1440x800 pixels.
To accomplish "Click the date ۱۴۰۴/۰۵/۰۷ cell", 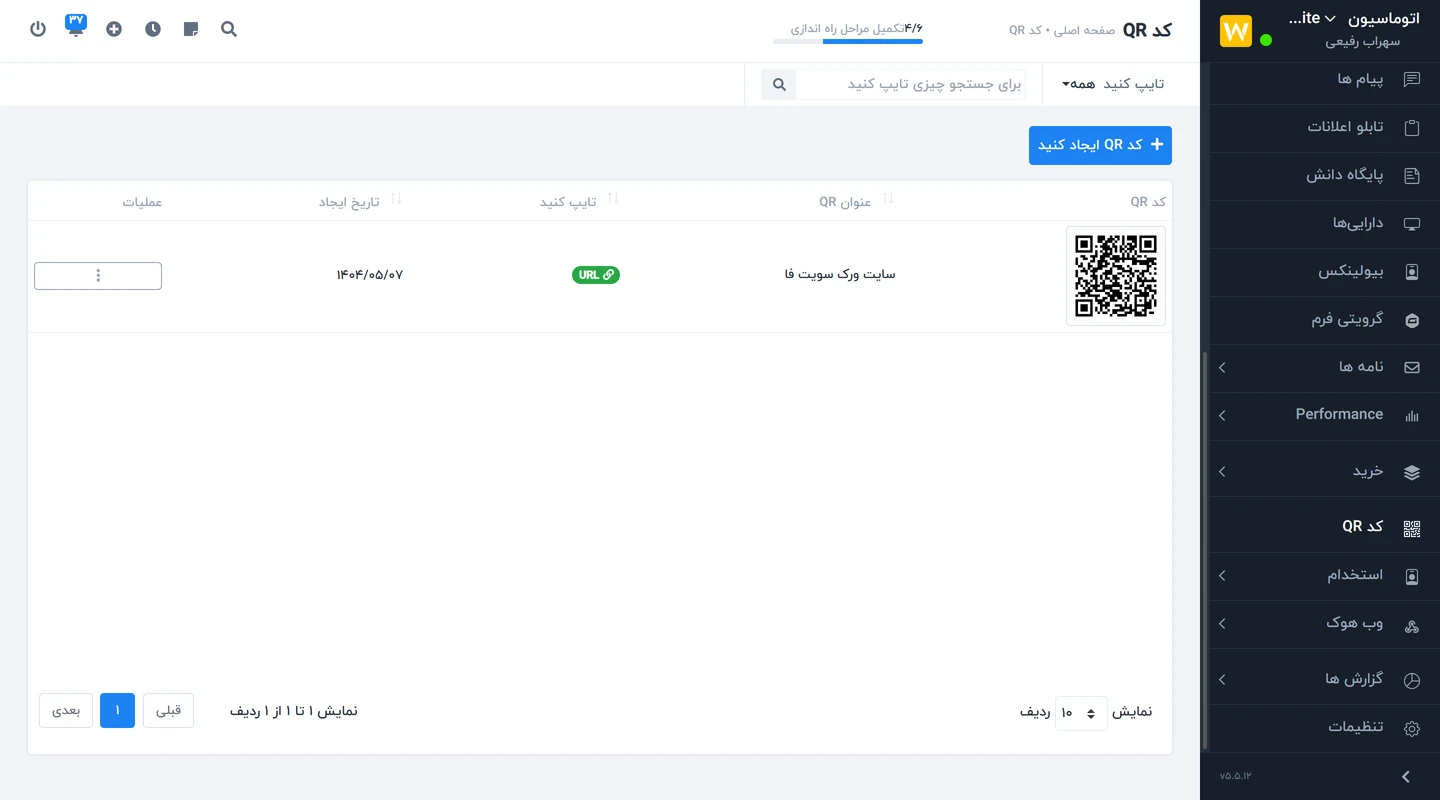I will 369,275.
